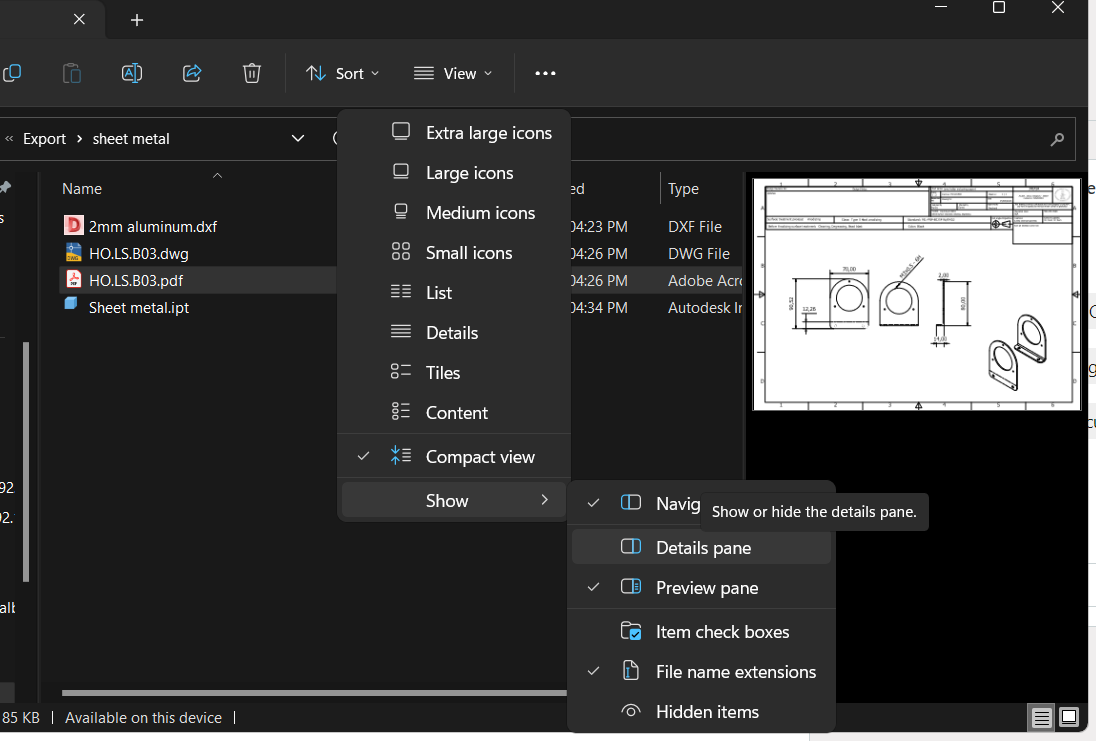Screen dimensions: 1096x741
Task: Click the Delete trash icon
Action: [251, 73]
